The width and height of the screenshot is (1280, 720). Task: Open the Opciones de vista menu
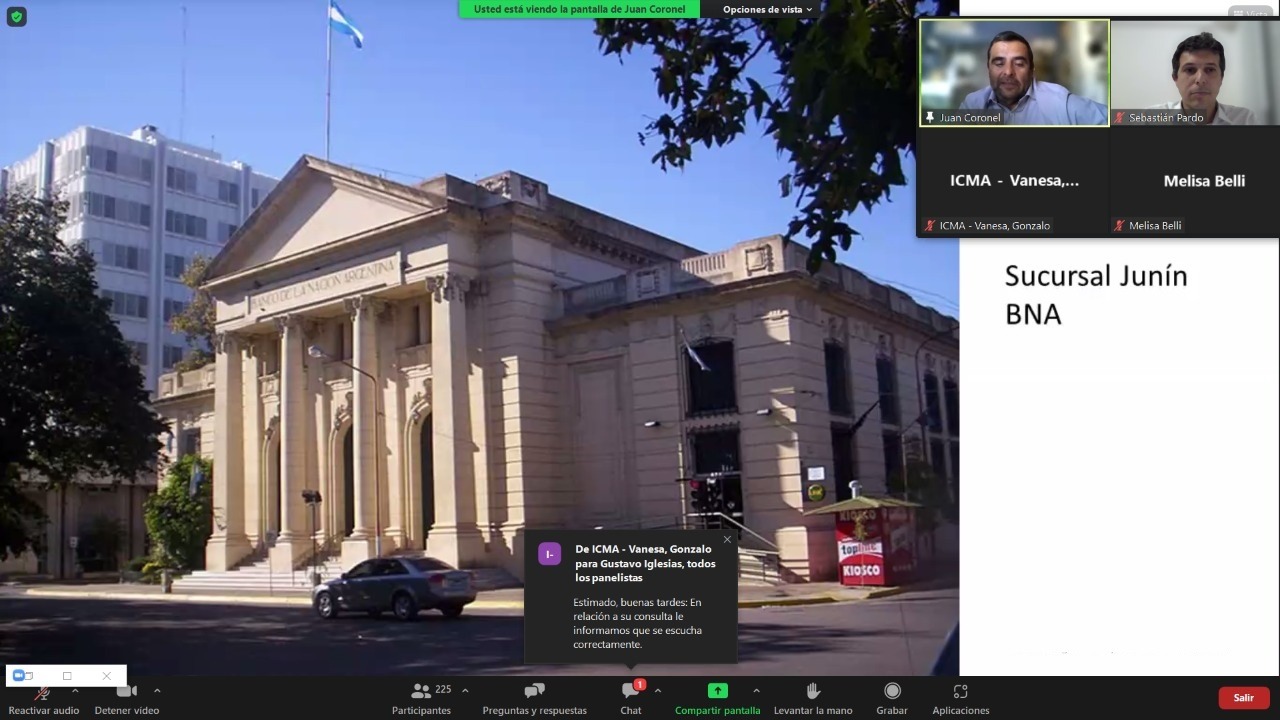[767, 9]
